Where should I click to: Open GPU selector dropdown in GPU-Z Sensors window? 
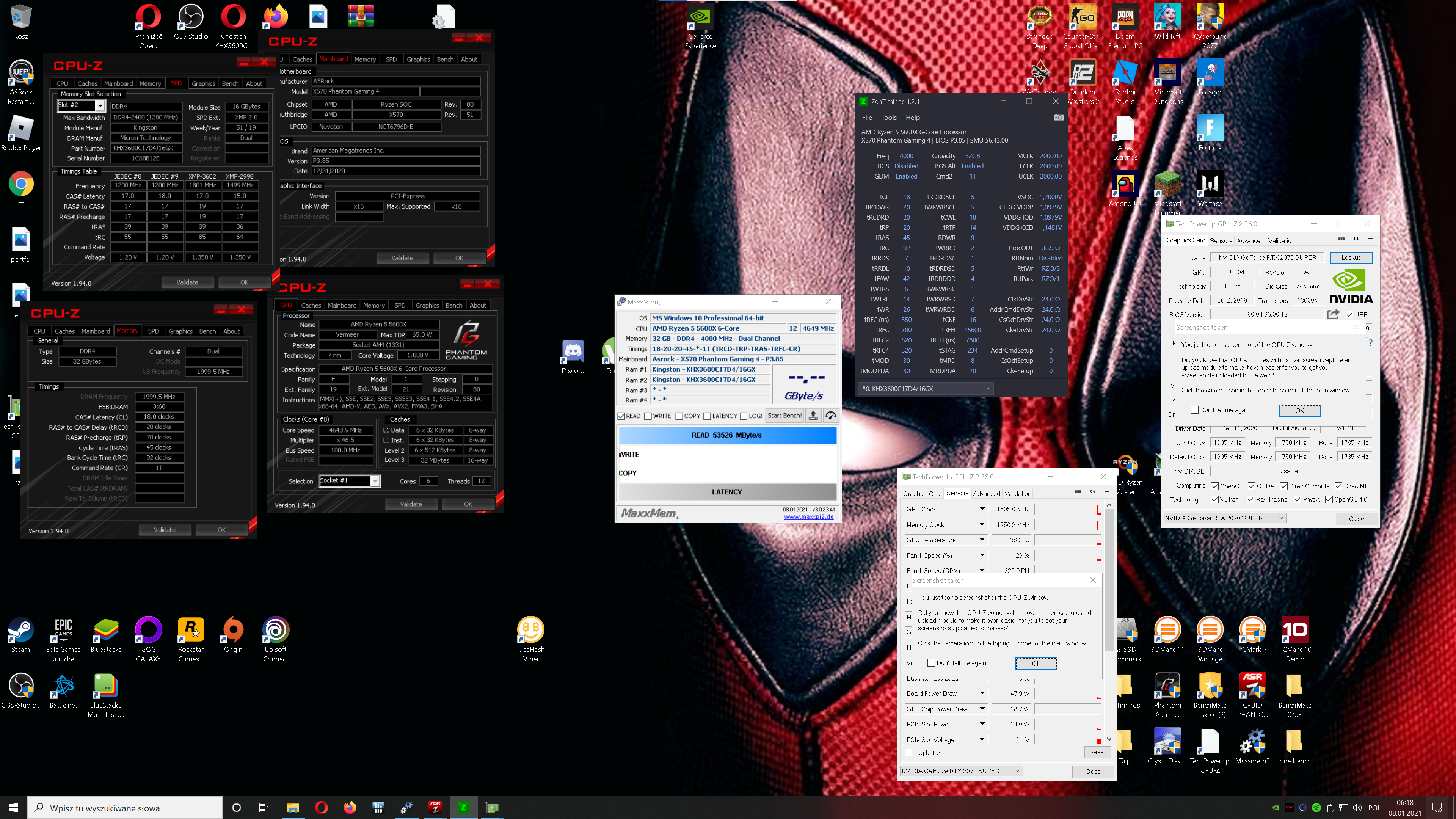[x=961, y=770]
